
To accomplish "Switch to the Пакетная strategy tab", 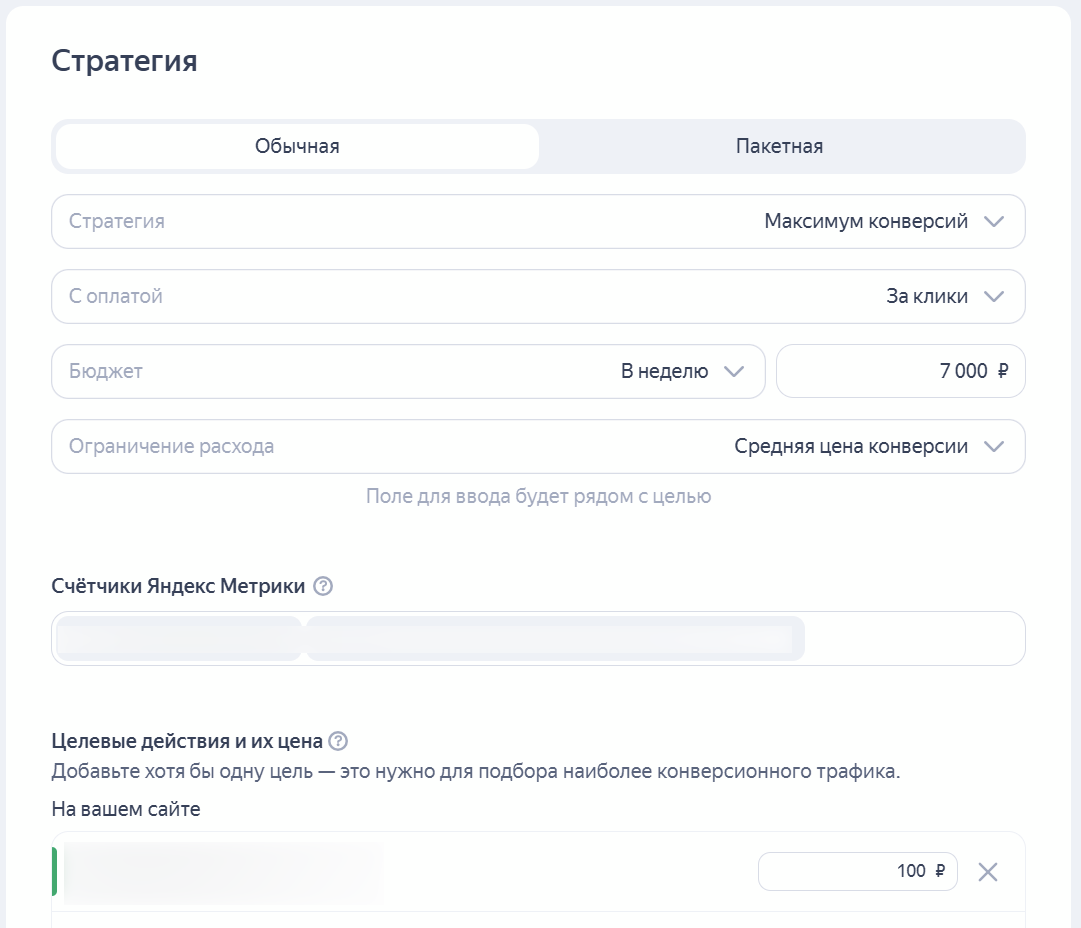I will point(779,147).
